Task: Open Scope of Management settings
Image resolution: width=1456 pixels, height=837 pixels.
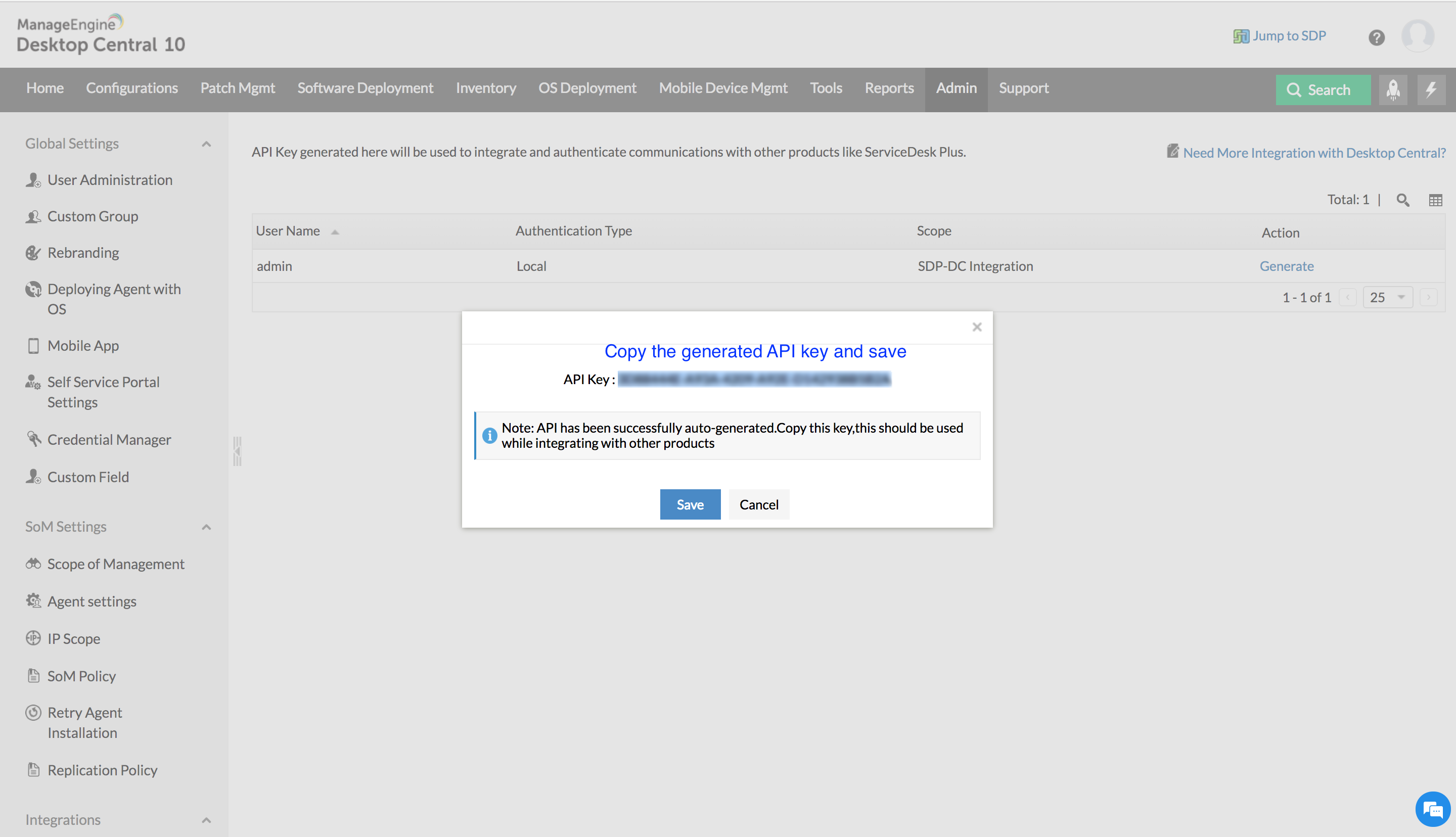Action: [x=116, y=564]
